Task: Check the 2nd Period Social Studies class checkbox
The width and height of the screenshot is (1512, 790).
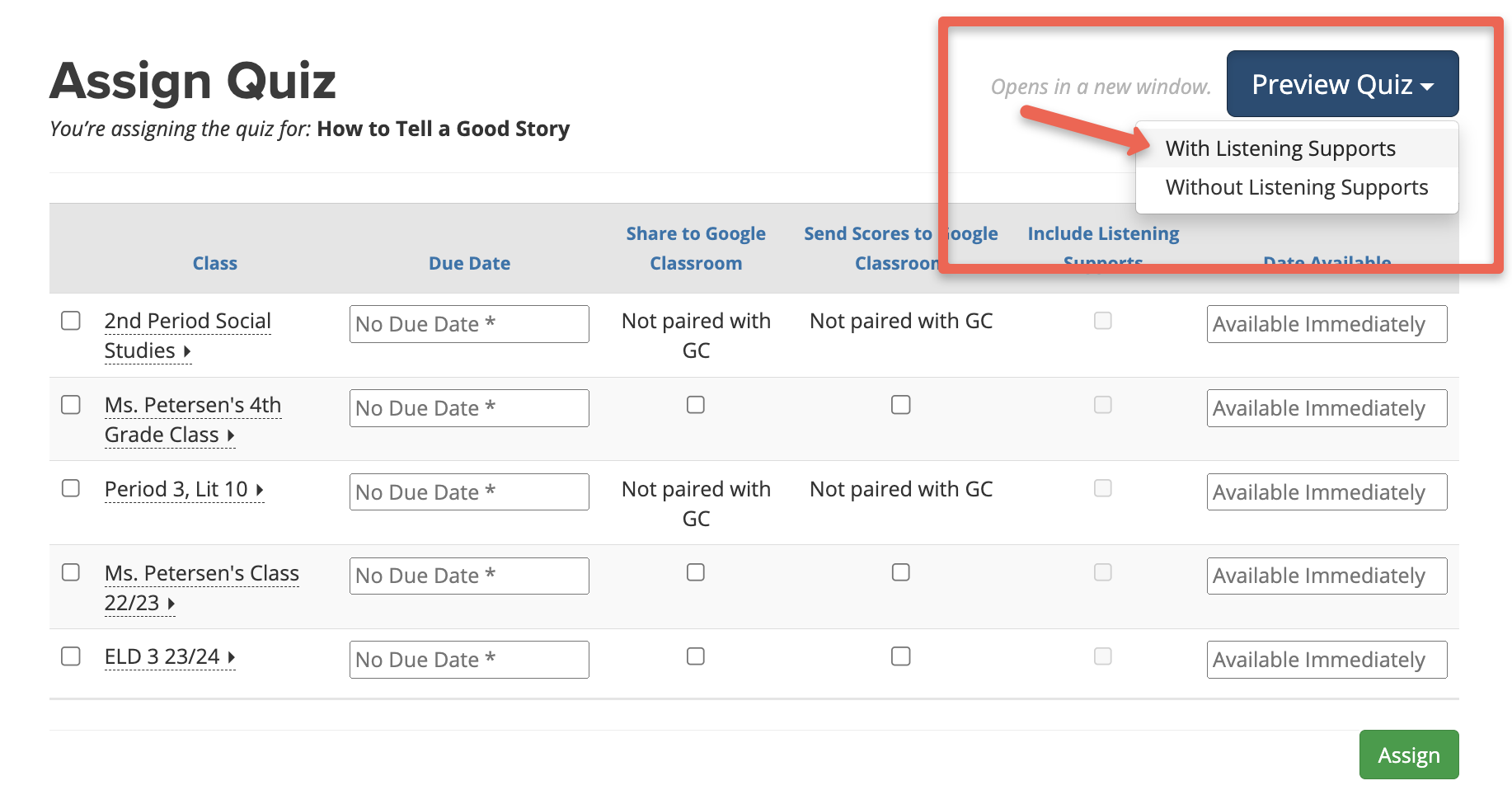Action: coord(71,321)
